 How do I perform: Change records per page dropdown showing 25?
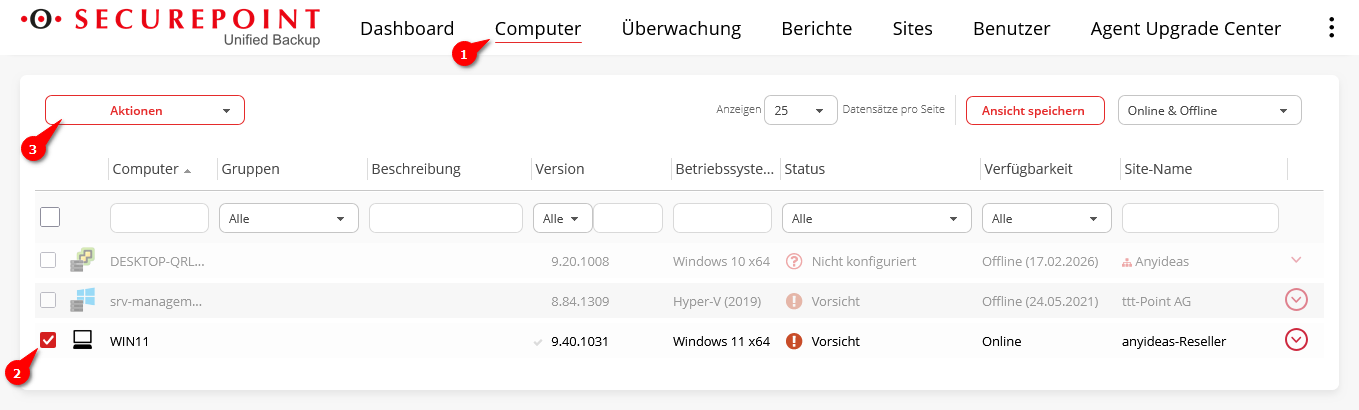(800, 110)
